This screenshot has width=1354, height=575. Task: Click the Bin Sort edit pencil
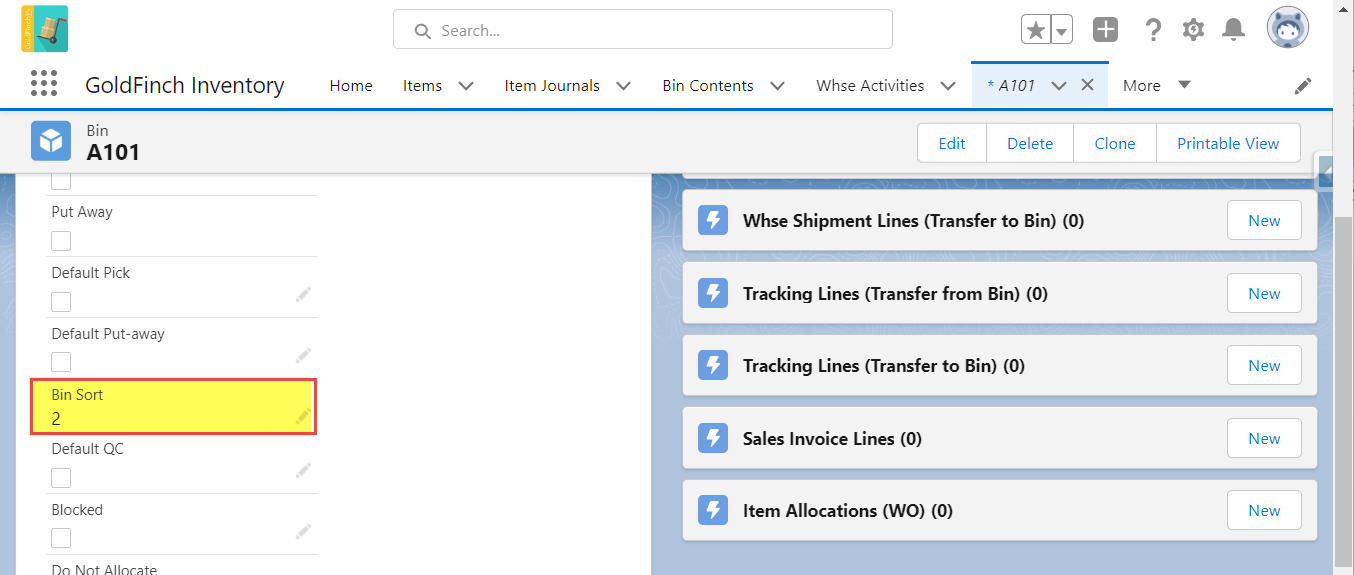tap(303, 415)
